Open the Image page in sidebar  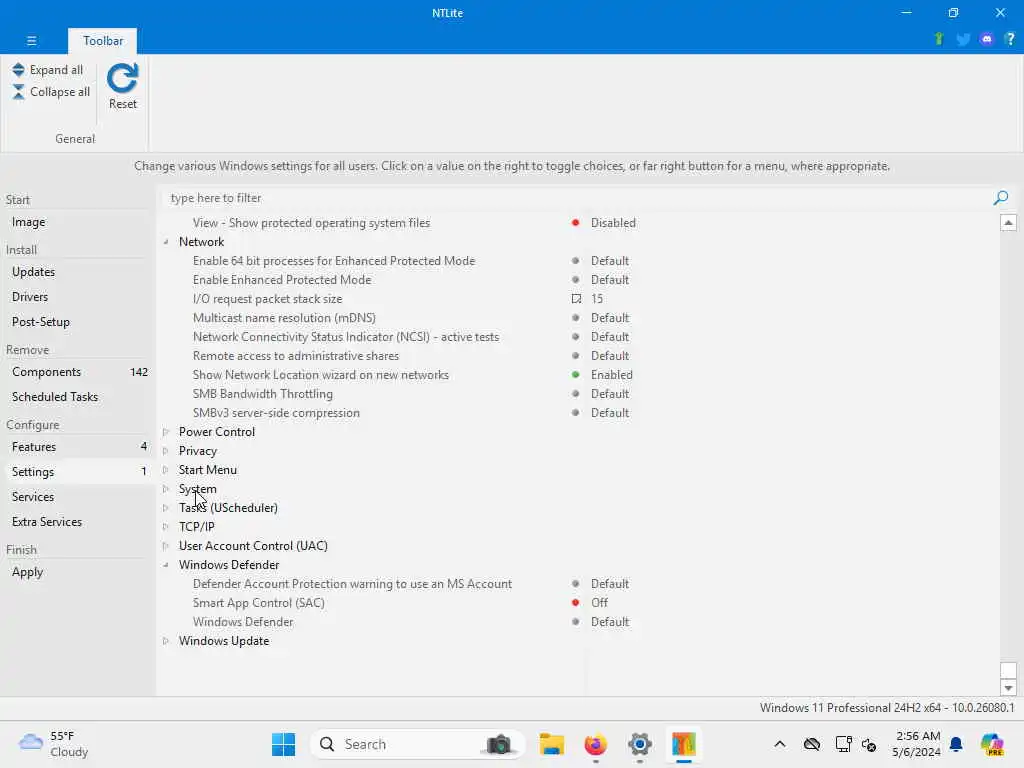click(29, 222)
